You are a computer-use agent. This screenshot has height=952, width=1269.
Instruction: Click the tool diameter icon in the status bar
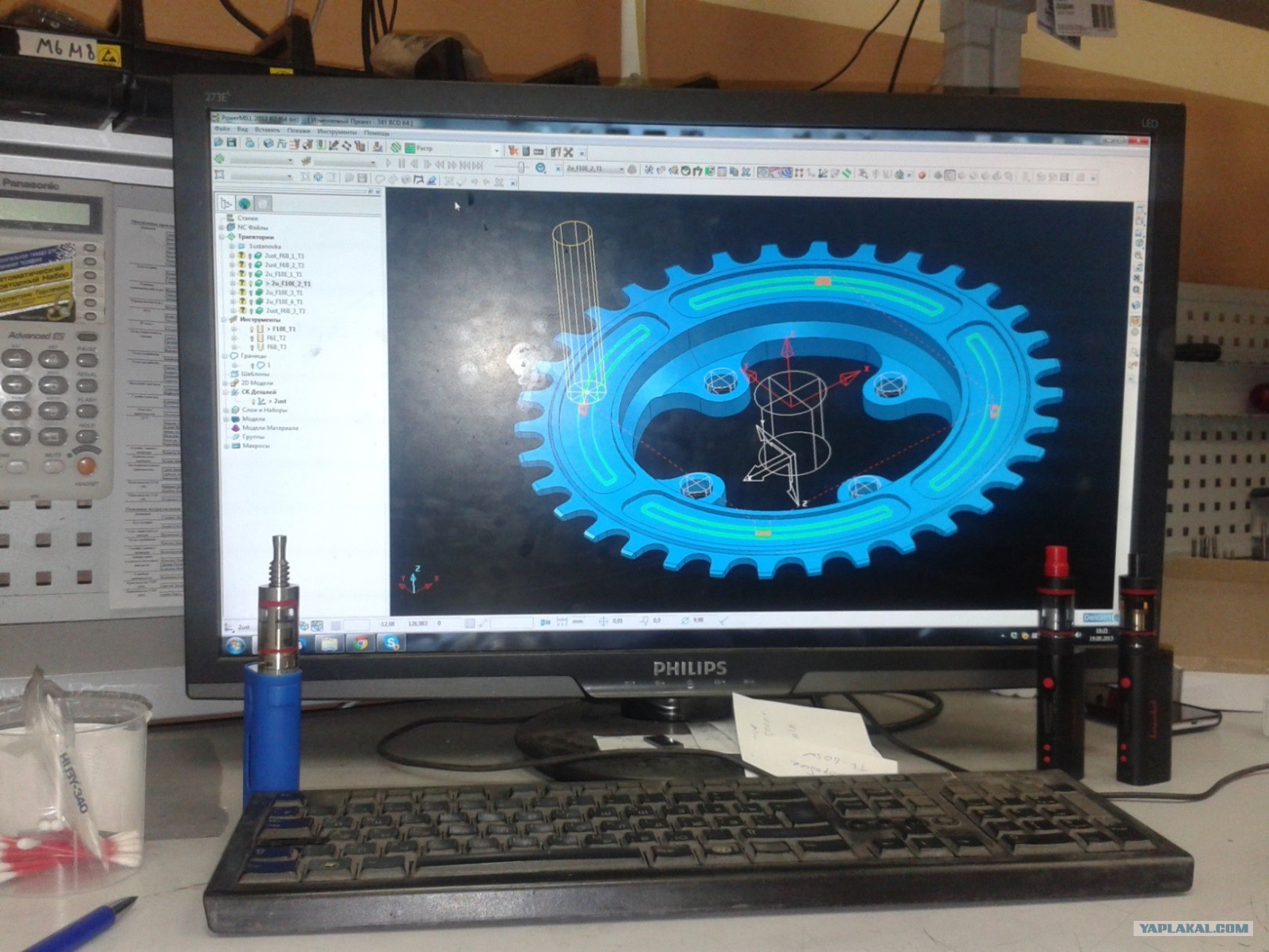685,620
